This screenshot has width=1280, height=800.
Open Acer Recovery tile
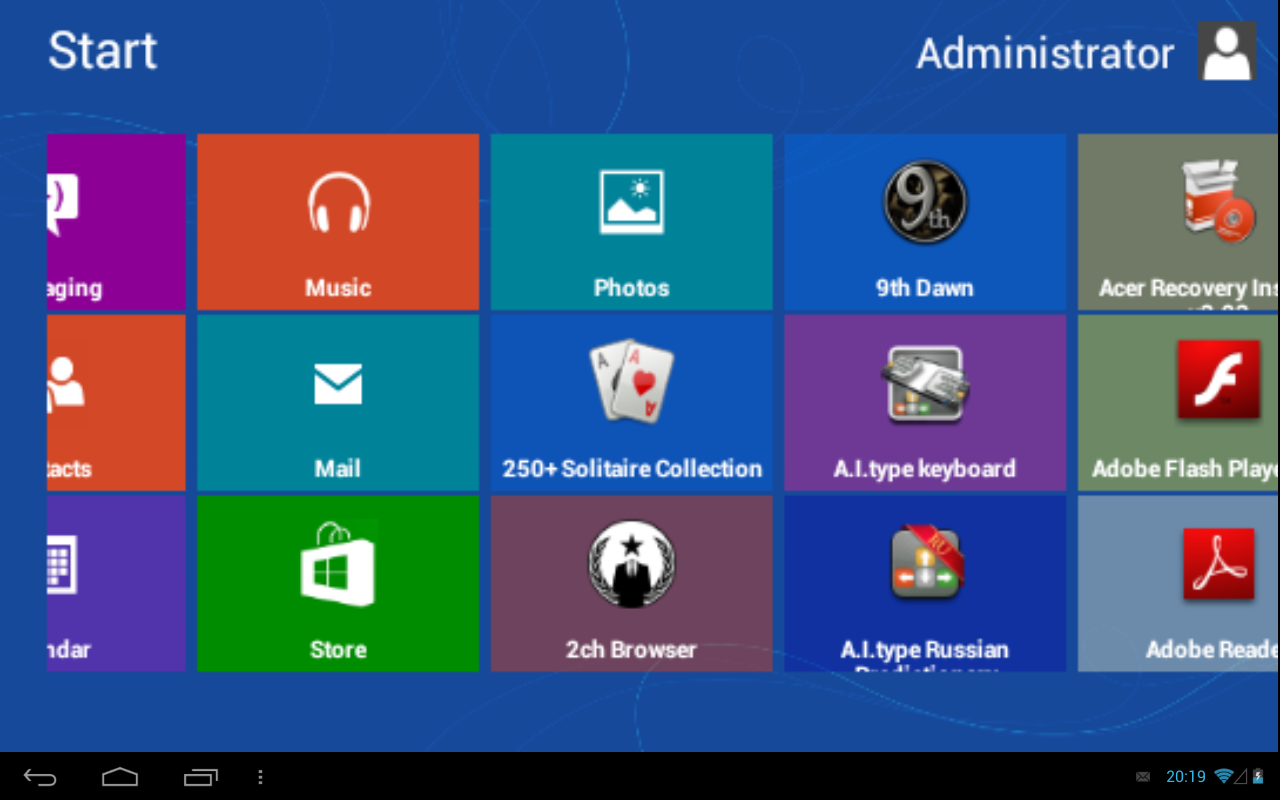pyautogui.click(x=1179, y=222)
